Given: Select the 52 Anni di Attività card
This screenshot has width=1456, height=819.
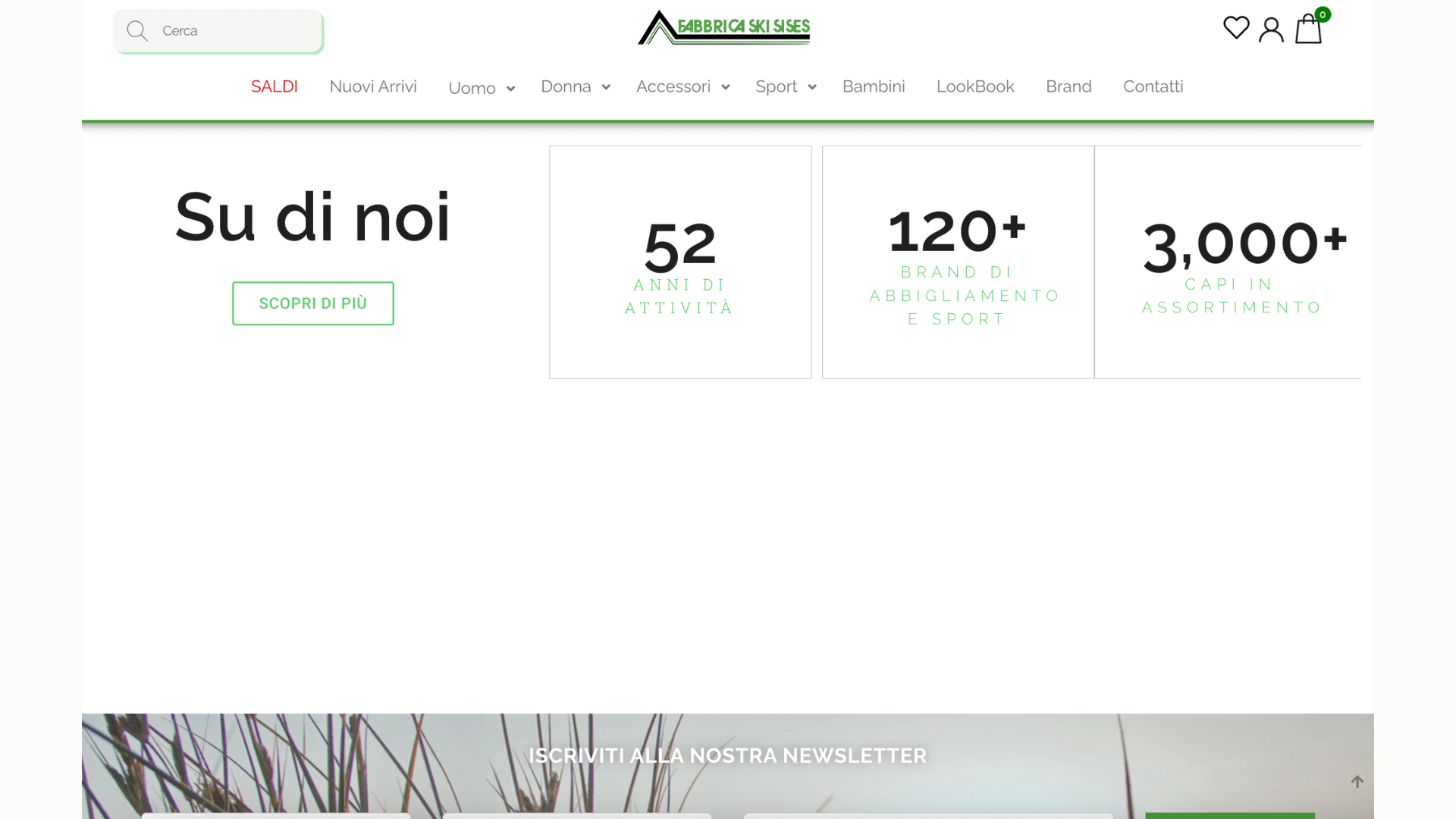Looking at the screenshot, I should (x=680, y=262).
